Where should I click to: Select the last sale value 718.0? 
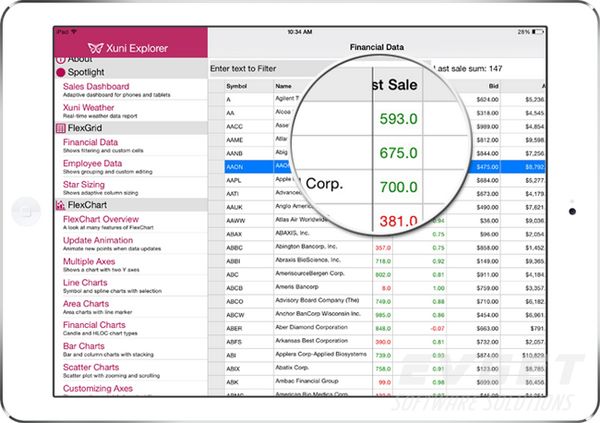click(383, 261)
